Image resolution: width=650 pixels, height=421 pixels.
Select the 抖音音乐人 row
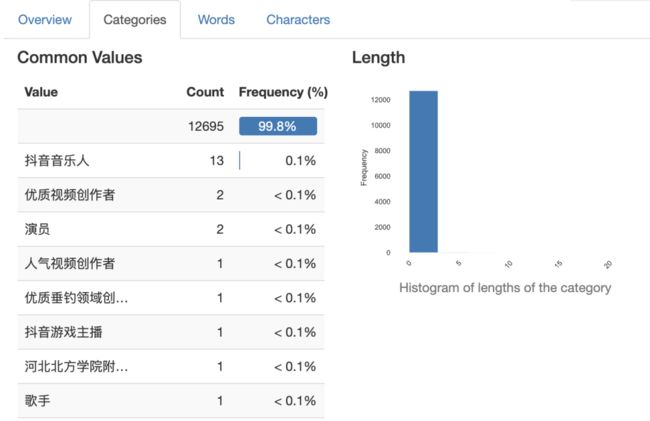171,160
